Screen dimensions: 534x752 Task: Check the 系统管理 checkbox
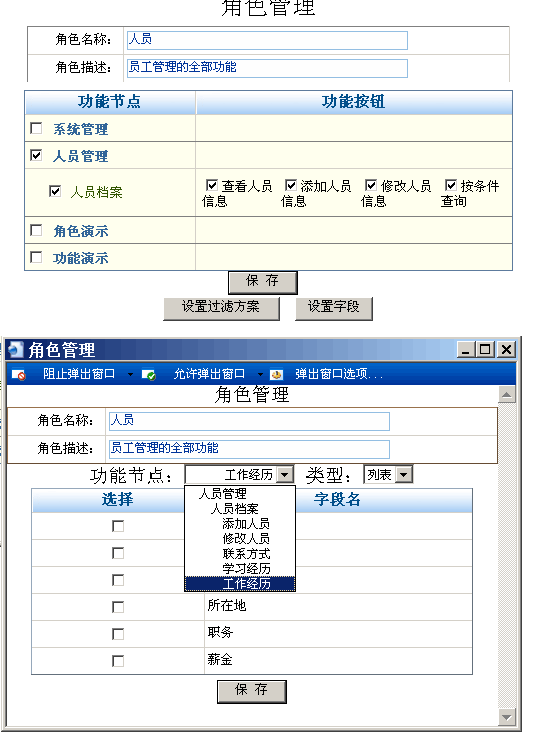(36, 128)
